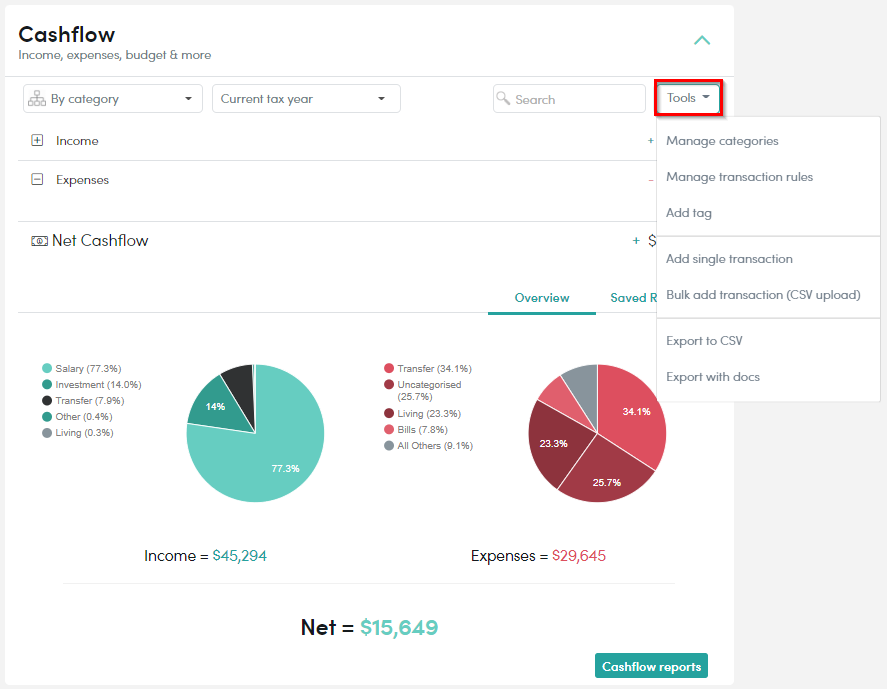Image resolution: width=887 pixels, height=689 pixels.
Task: Open the Current tax year dropdown
Action: click(x=306, y=98)
